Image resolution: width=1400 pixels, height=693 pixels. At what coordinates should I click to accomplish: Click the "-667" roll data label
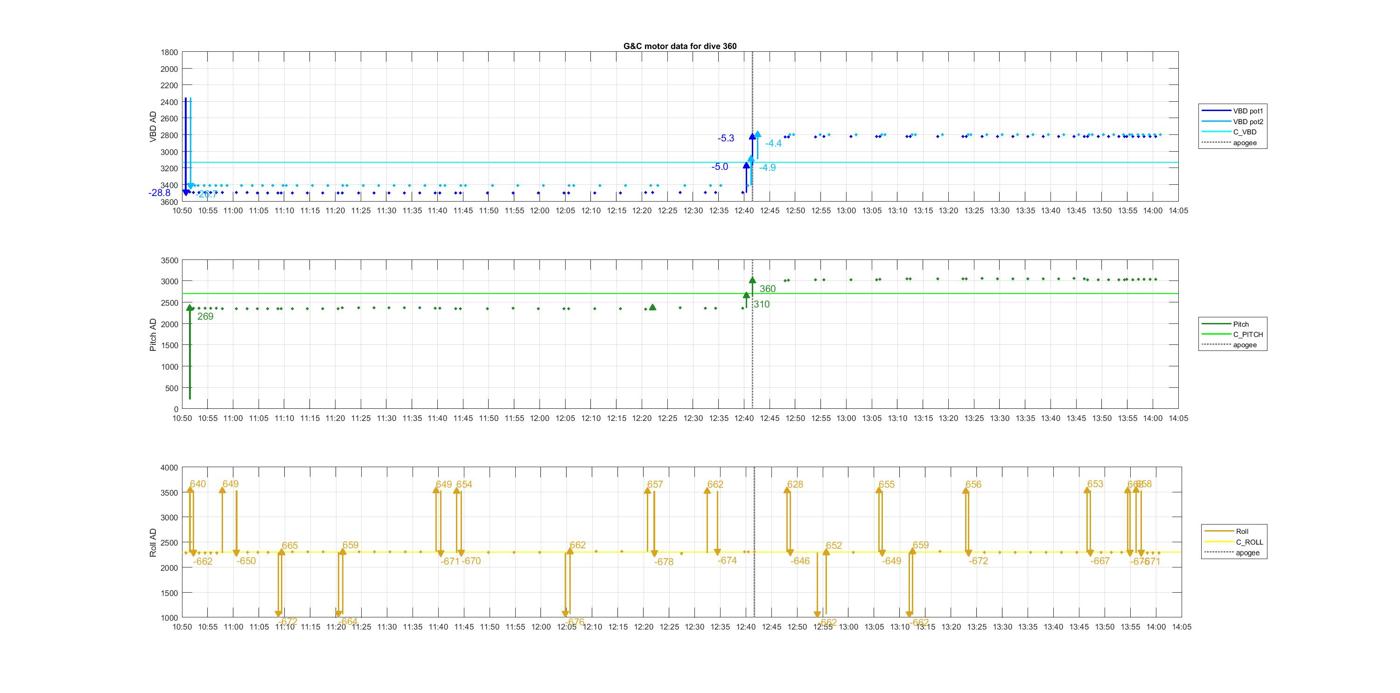tap(1100, 561)
